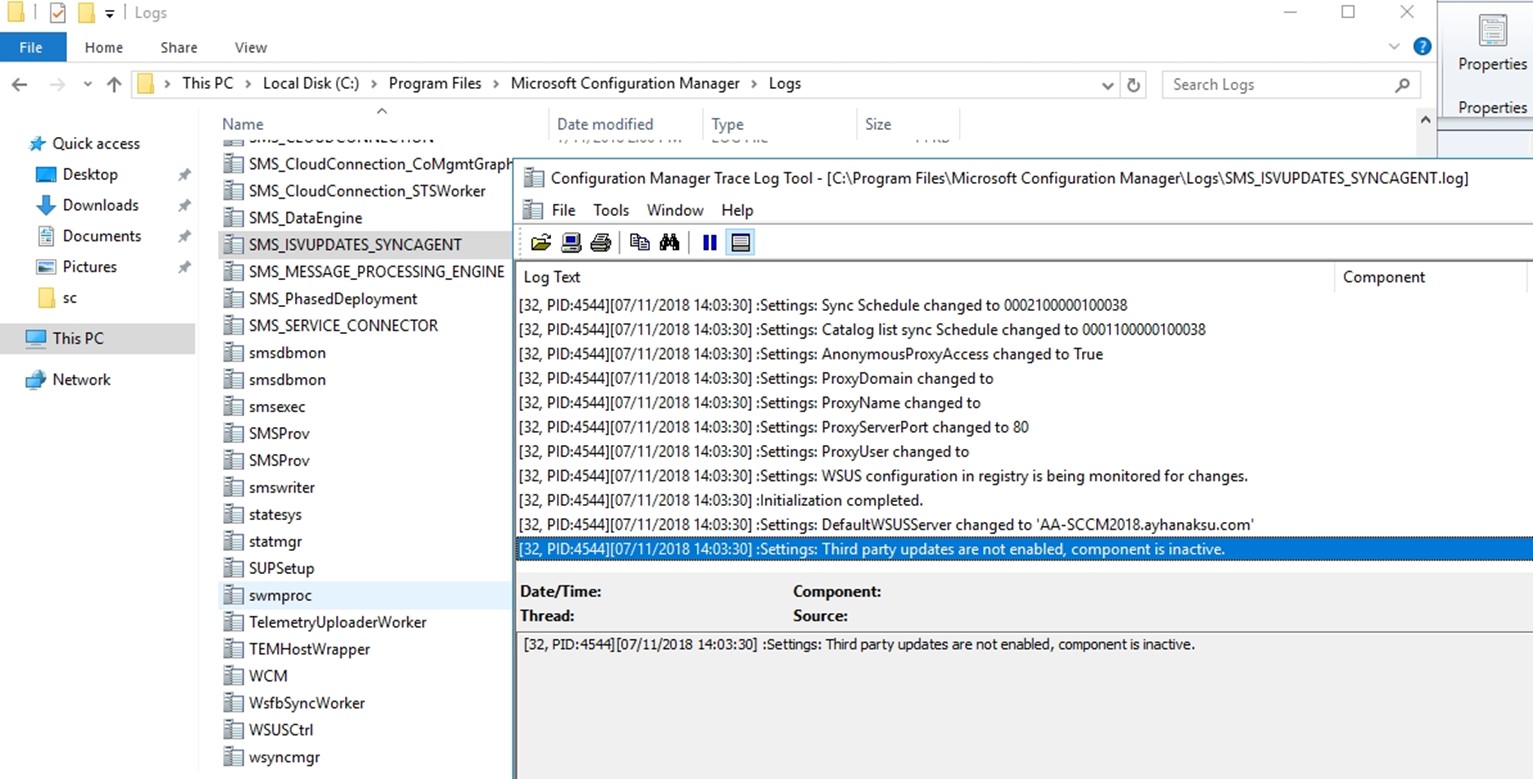
Task: Open recent locations dropdown arrow
Action: [88, 85]
